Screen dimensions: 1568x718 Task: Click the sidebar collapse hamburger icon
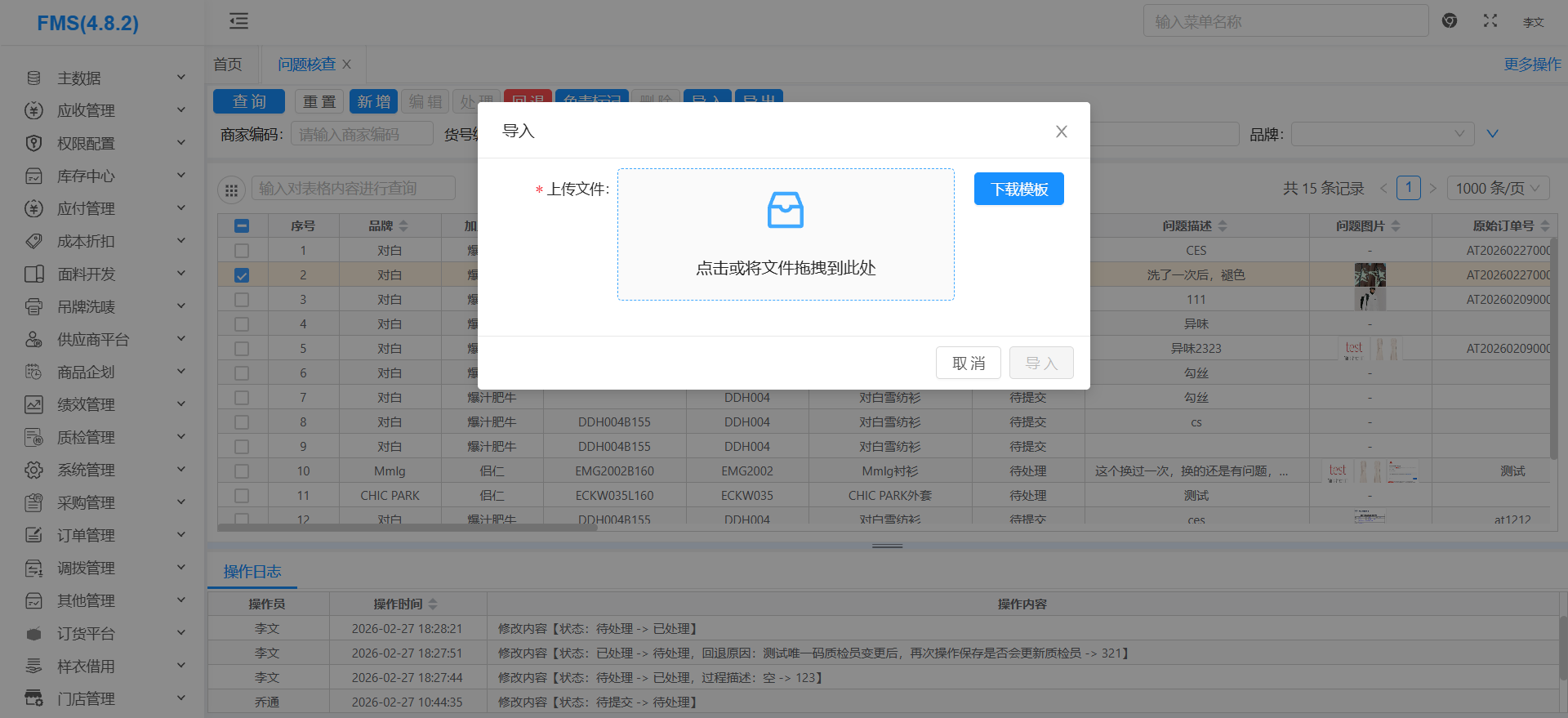pos(238,21)
